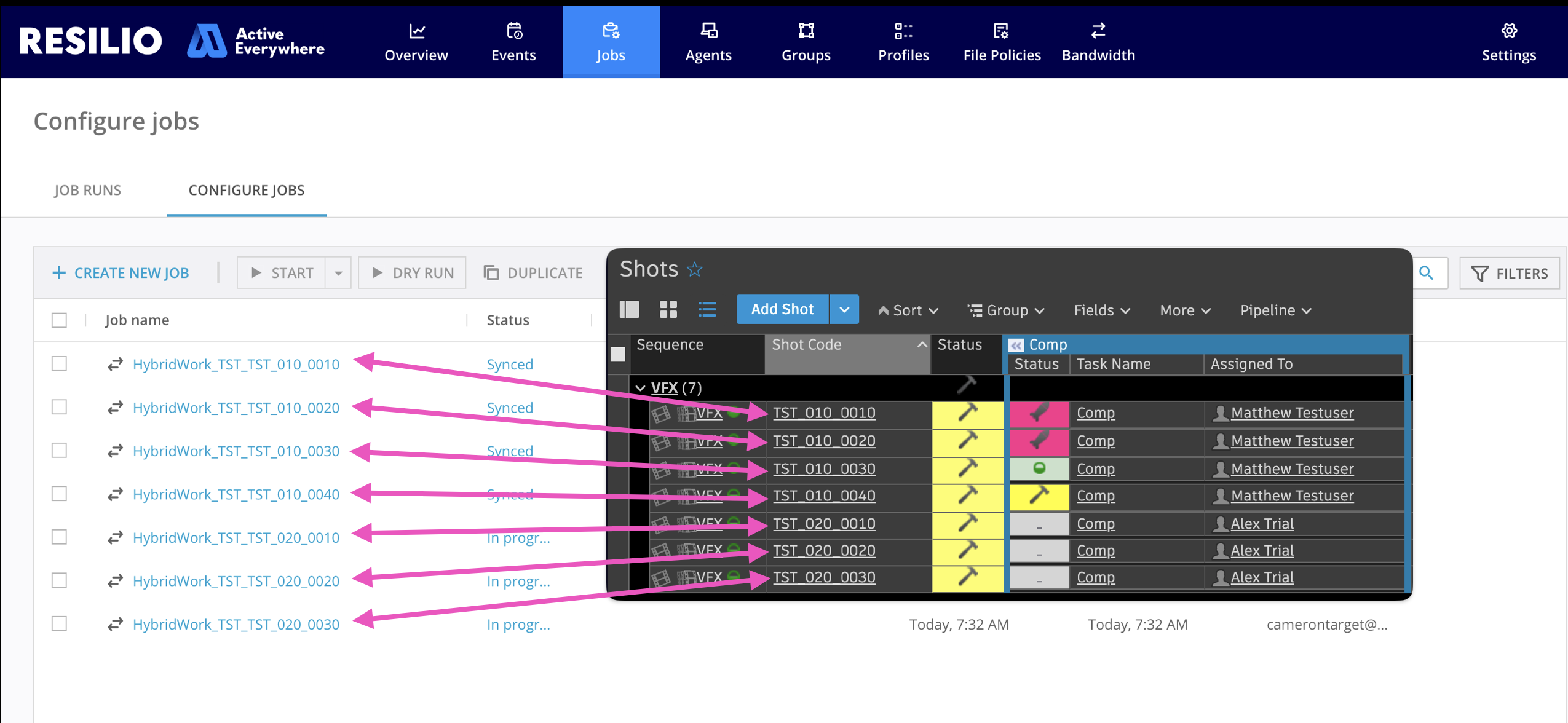
Task: Toggle the select-all jobs header checkbox
Action: tap(59, 320)
